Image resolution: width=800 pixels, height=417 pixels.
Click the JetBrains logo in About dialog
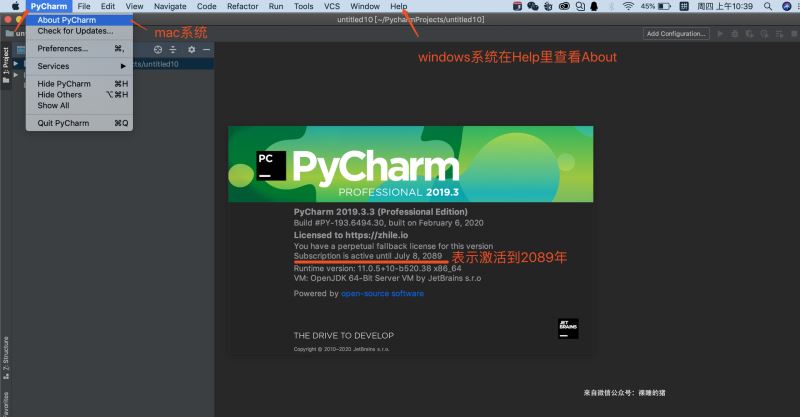tap(568, 329)
